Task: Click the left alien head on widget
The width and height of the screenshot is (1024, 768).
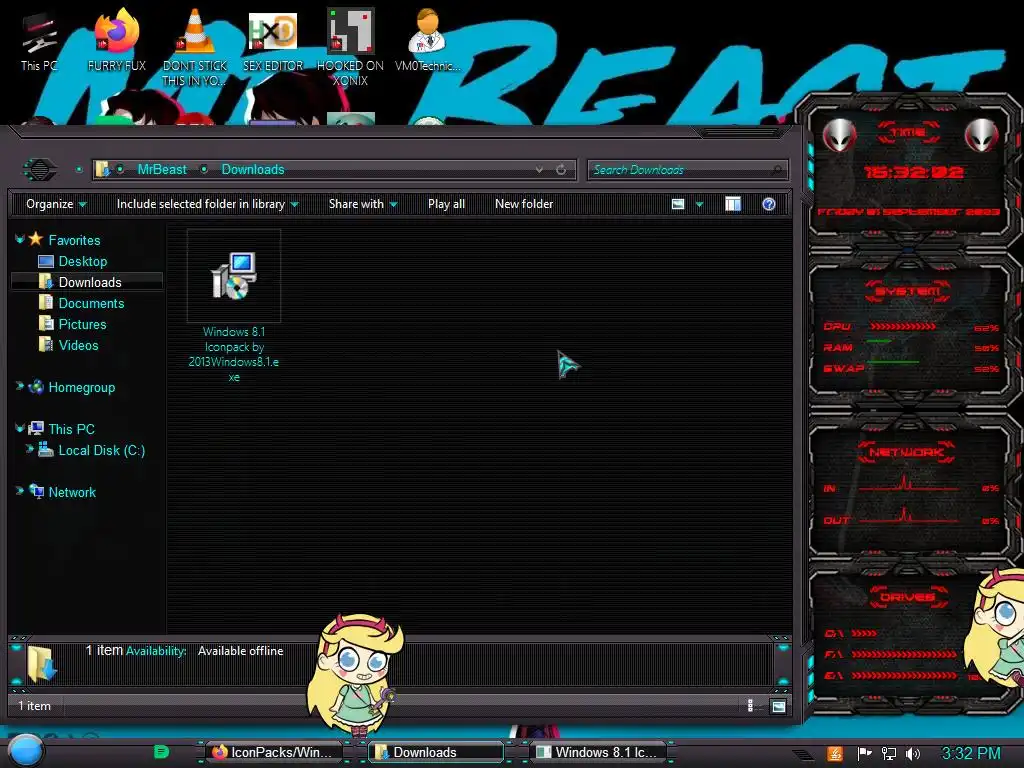Action: pyautogui.click(x=840, y=135)
